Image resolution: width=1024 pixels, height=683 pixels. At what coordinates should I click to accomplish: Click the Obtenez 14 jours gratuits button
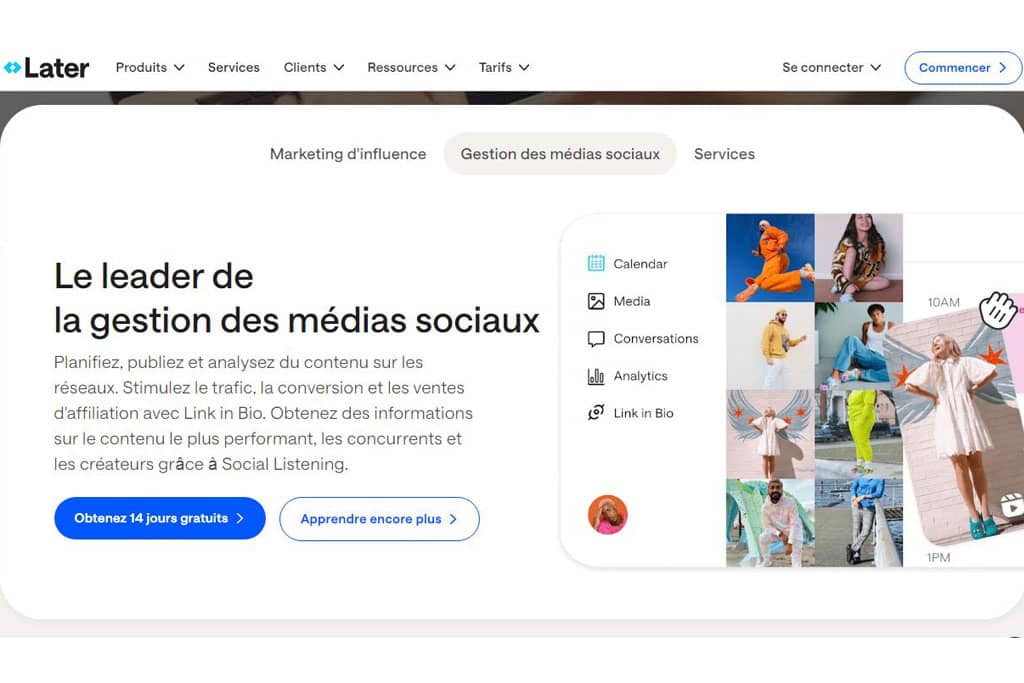tap(159, 519)
